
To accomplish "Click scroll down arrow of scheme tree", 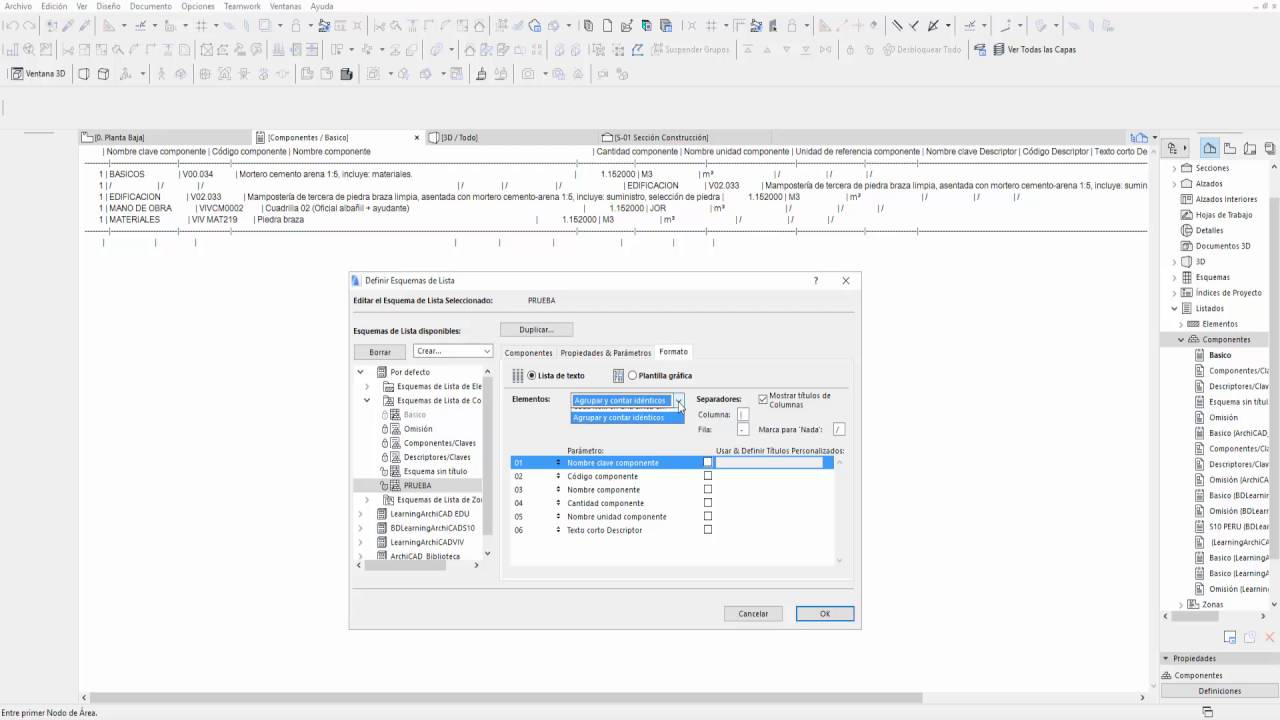I will tap(487, 553).
